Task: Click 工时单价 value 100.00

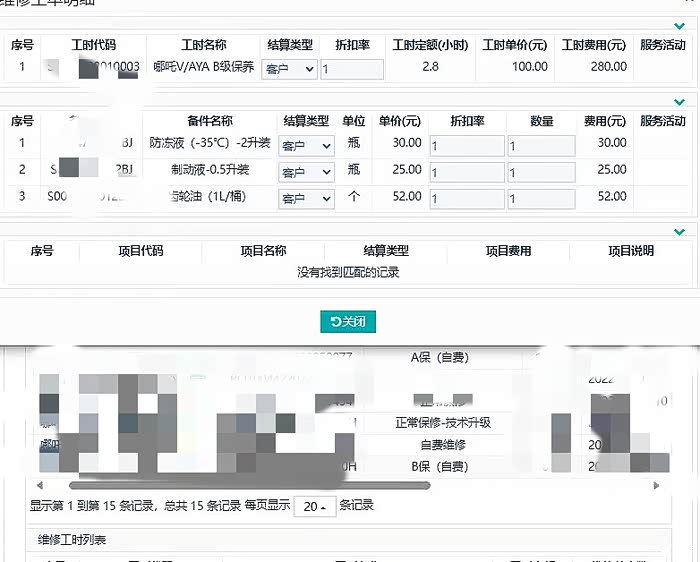Action: (x=529, y=67)
